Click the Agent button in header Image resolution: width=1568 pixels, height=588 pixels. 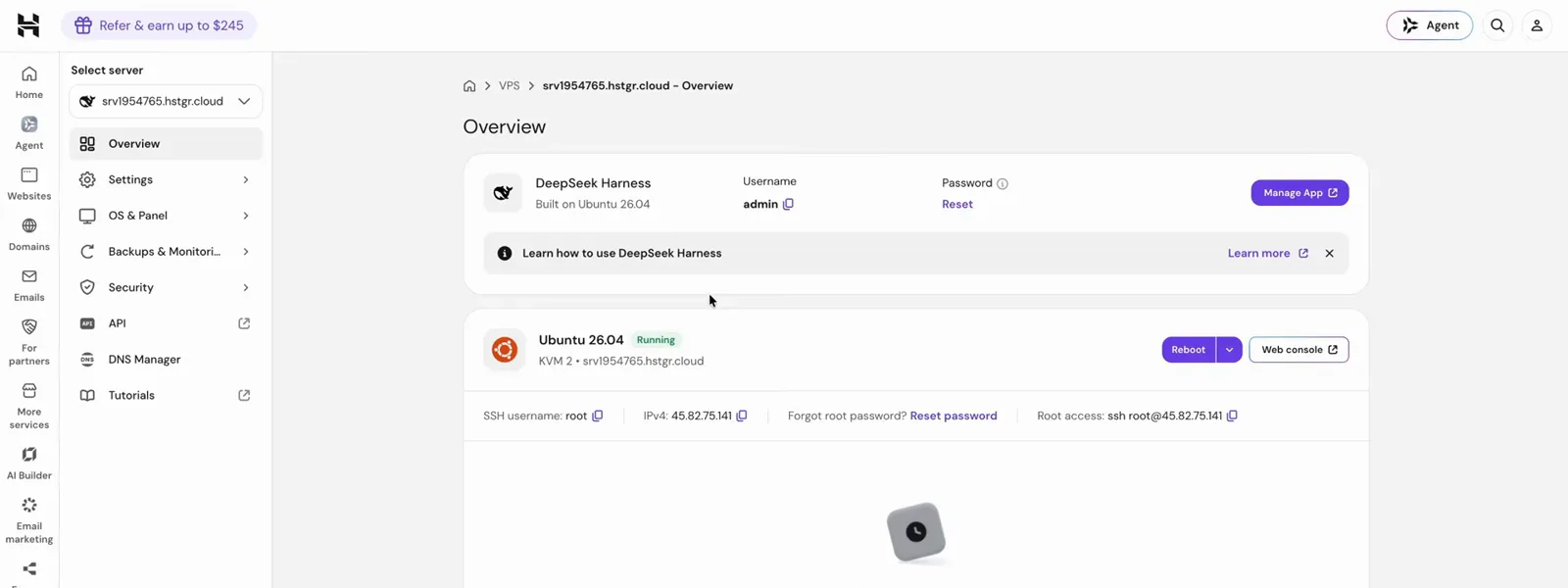pyautogui.click(x=1429, y=25)
